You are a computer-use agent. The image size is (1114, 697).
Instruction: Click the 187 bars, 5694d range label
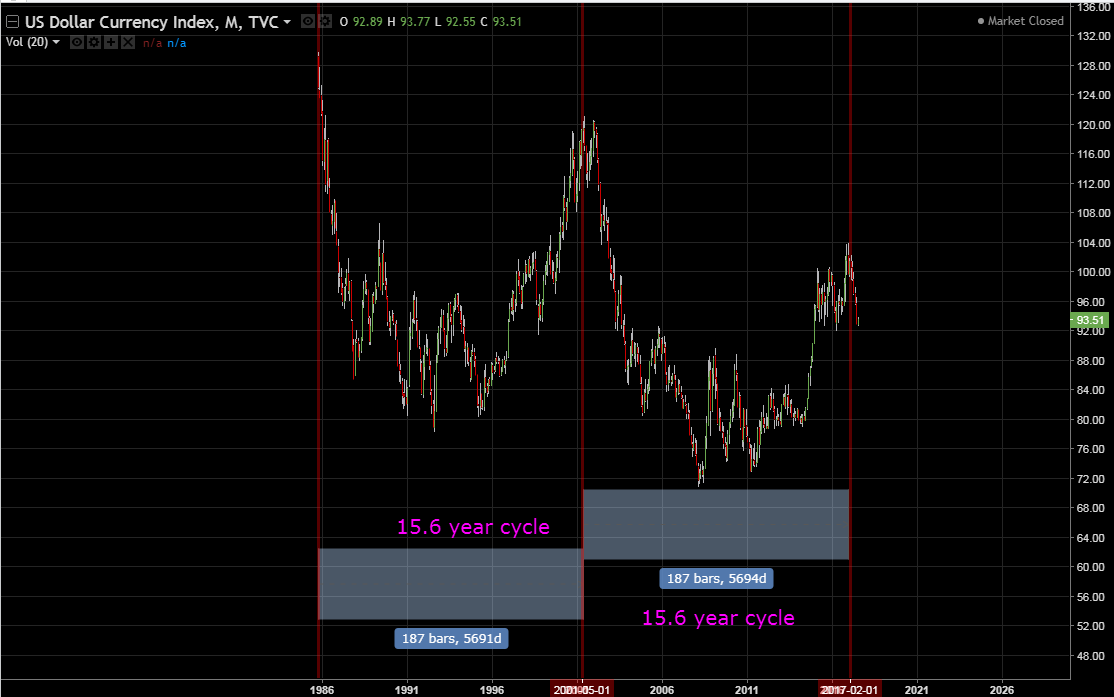coord(717,578)
